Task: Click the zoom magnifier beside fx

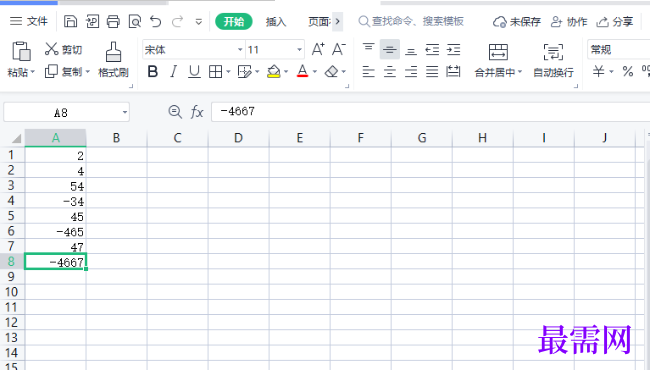Action: 175,112
